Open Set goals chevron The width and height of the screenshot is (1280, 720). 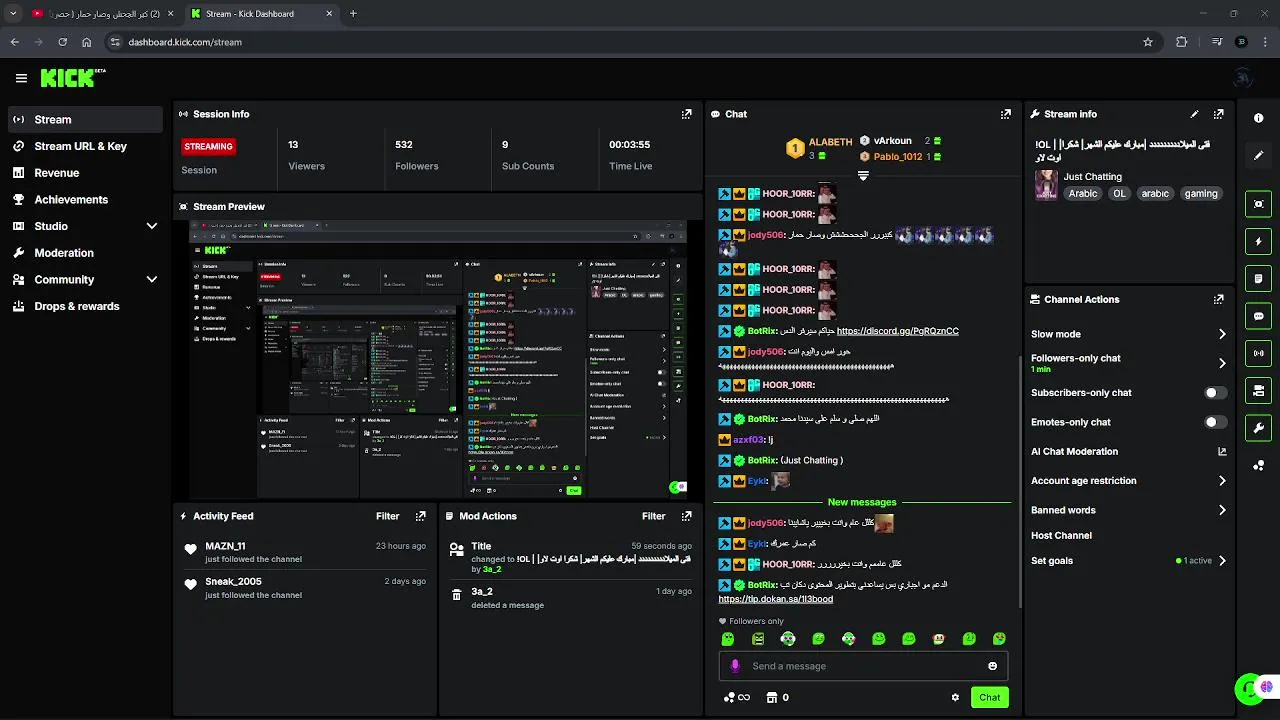coord(1222,561)
